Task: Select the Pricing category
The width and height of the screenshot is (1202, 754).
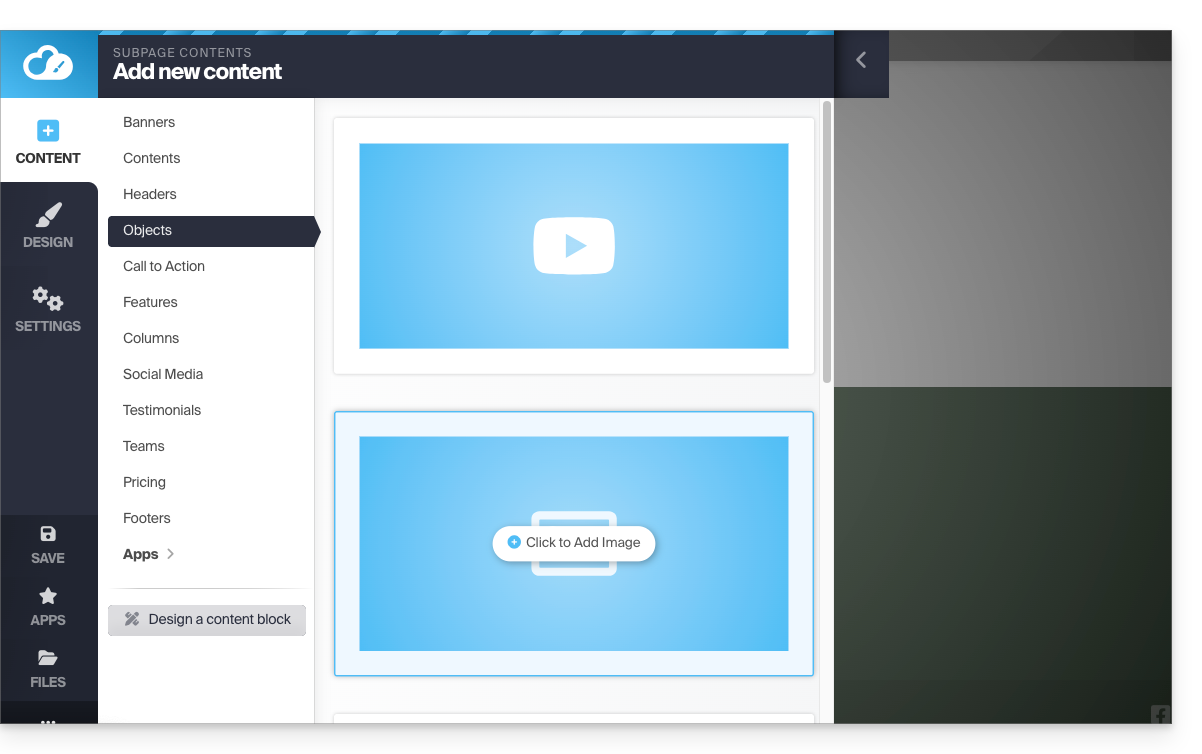Action: pyautogui.click(x=144, y=482)
